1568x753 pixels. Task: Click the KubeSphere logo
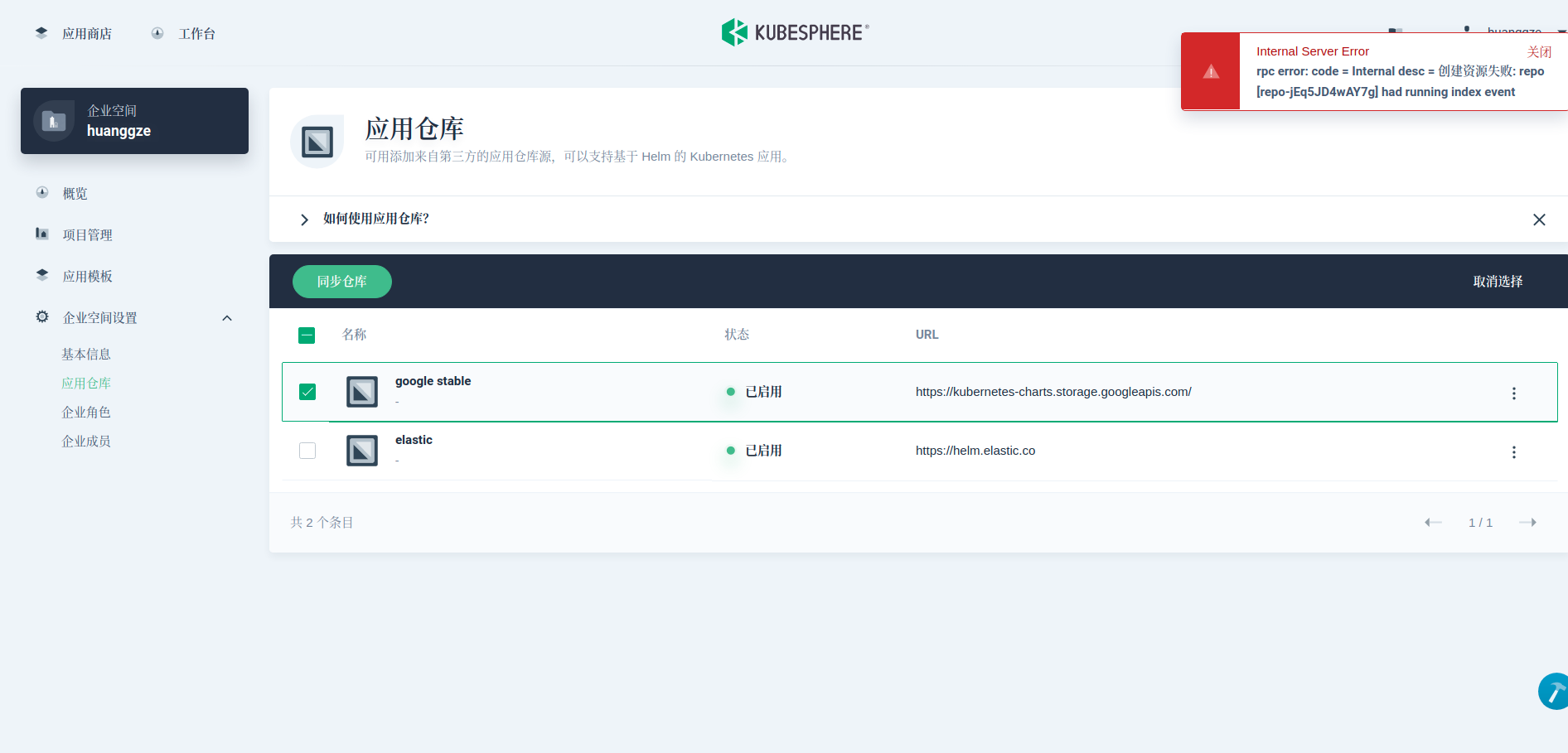tap(795, 32)
